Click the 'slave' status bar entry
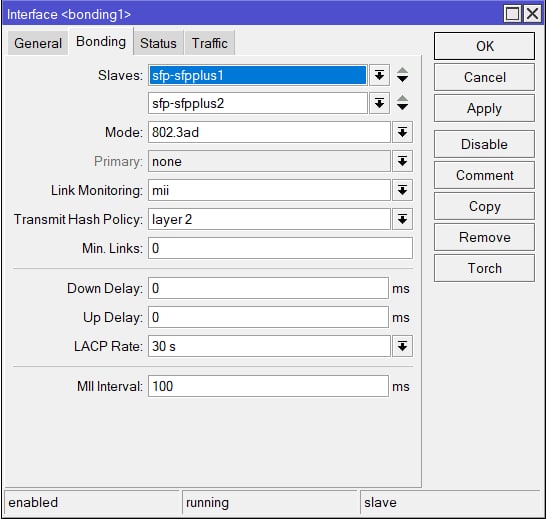The image size is (546, 521). coord(451,502)
